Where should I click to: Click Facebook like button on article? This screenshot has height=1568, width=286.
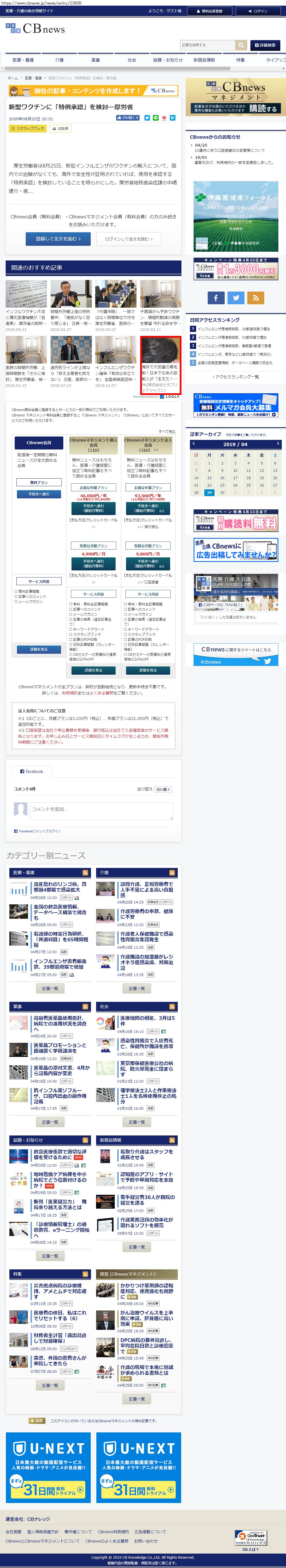pyautogui.click(x=127, y=118)
